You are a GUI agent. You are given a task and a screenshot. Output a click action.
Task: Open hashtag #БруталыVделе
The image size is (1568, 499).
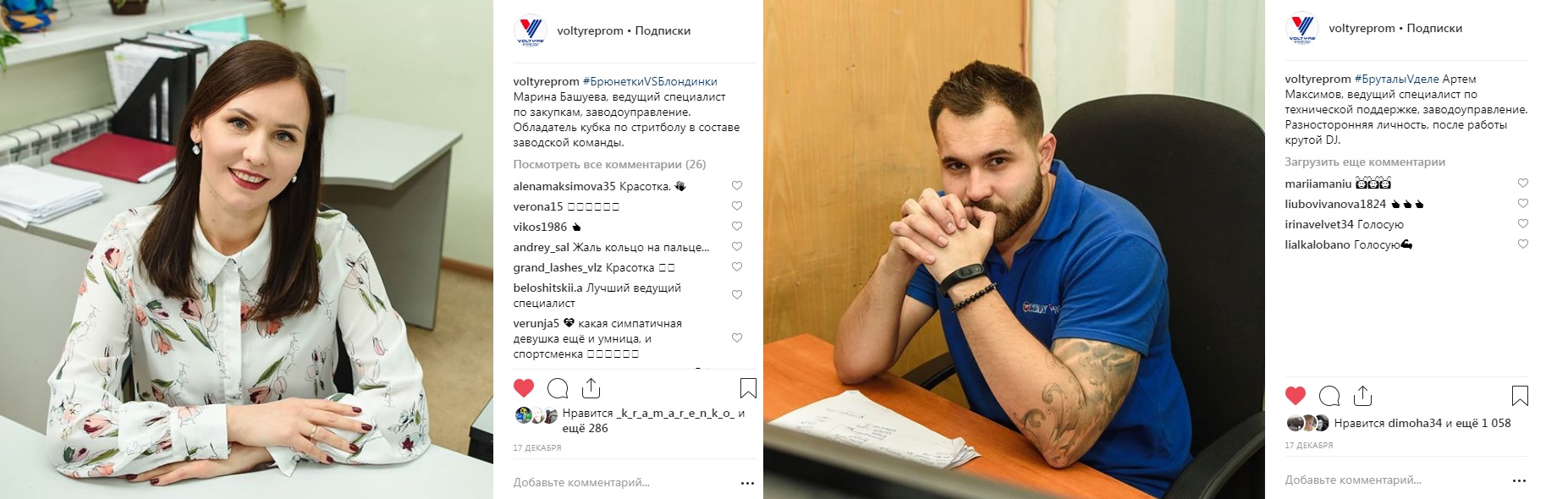(1396, 80)
